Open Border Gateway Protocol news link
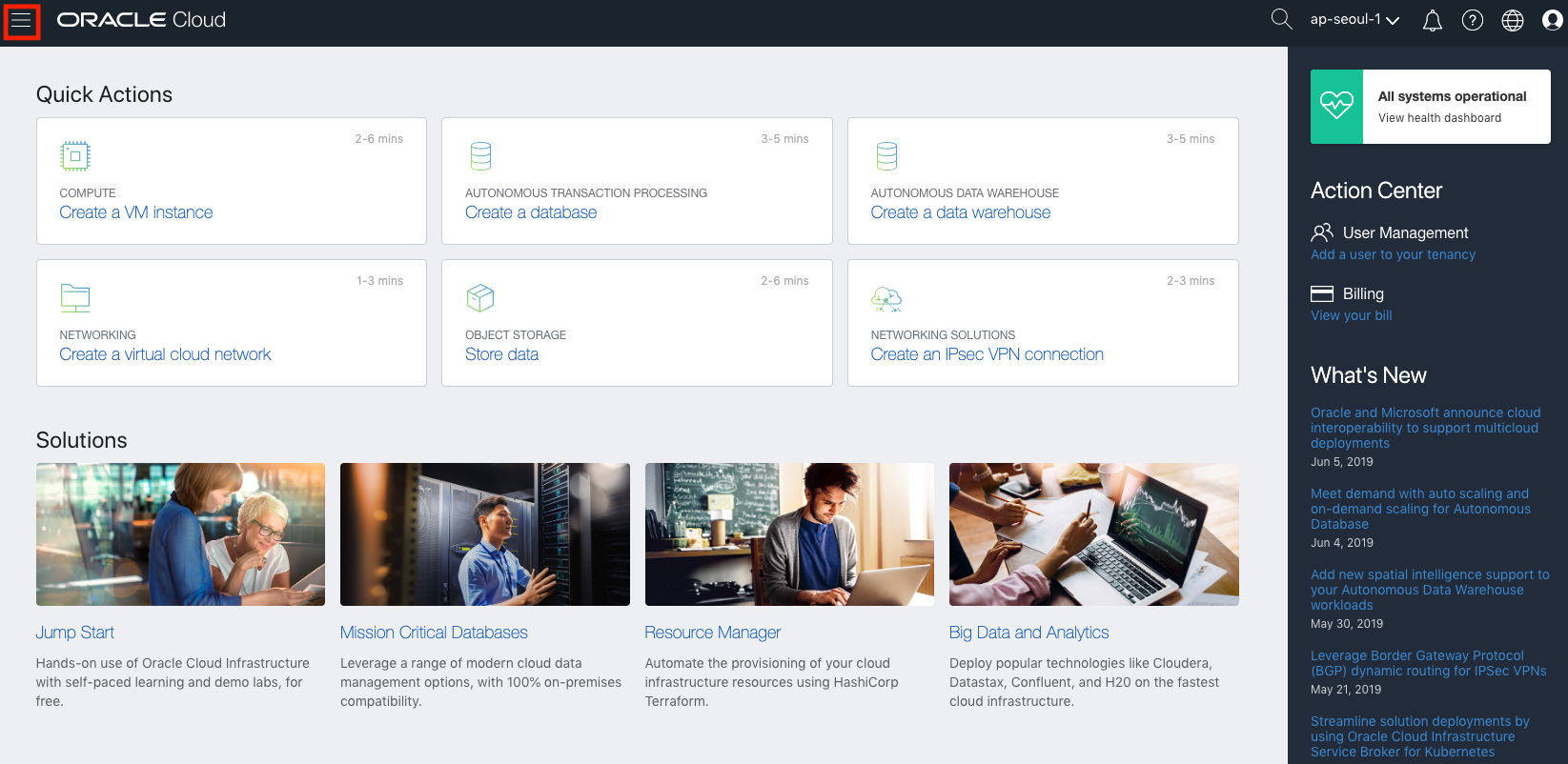 1429,663
